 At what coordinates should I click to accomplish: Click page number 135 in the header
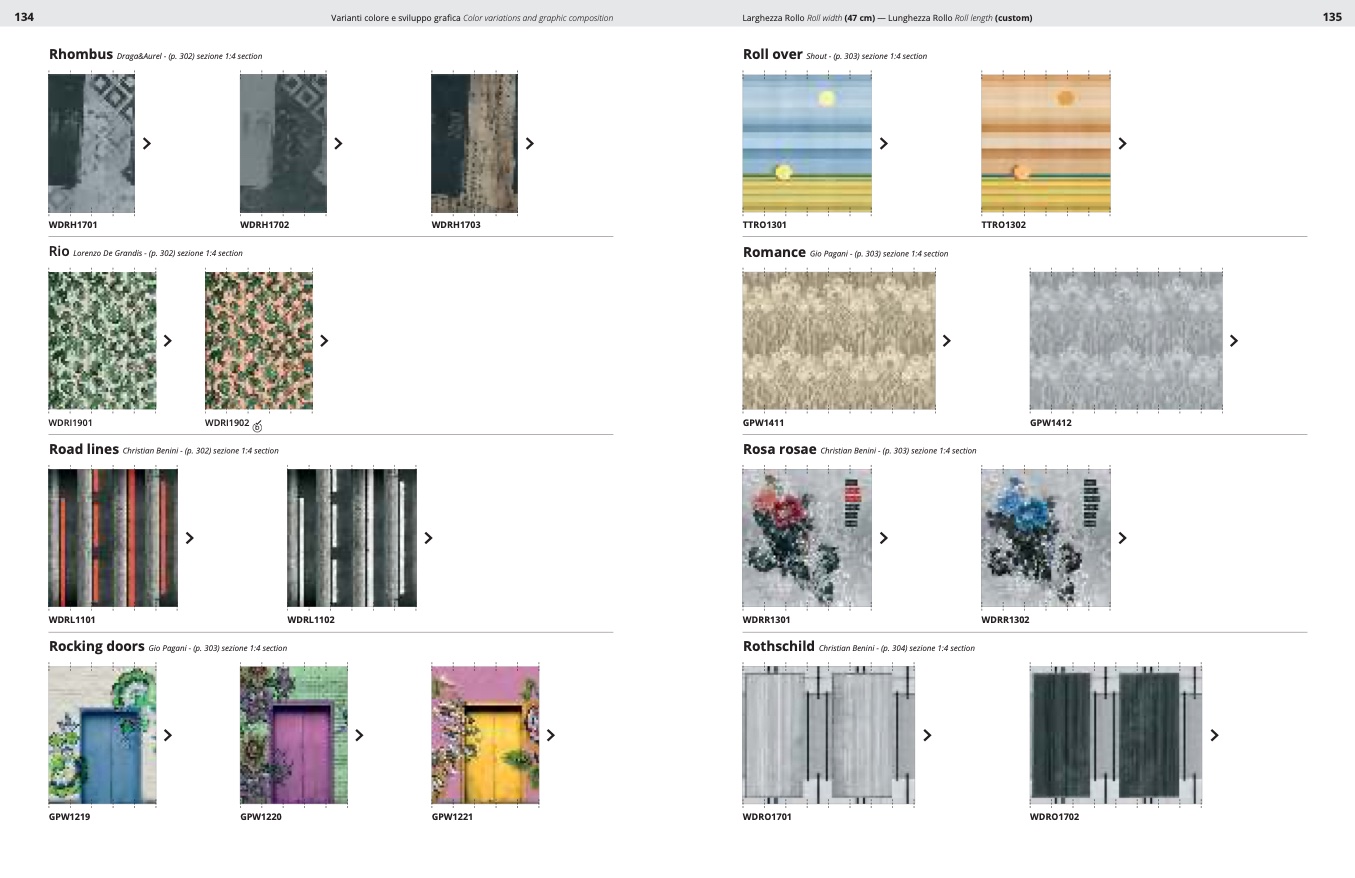(1331, 17)
